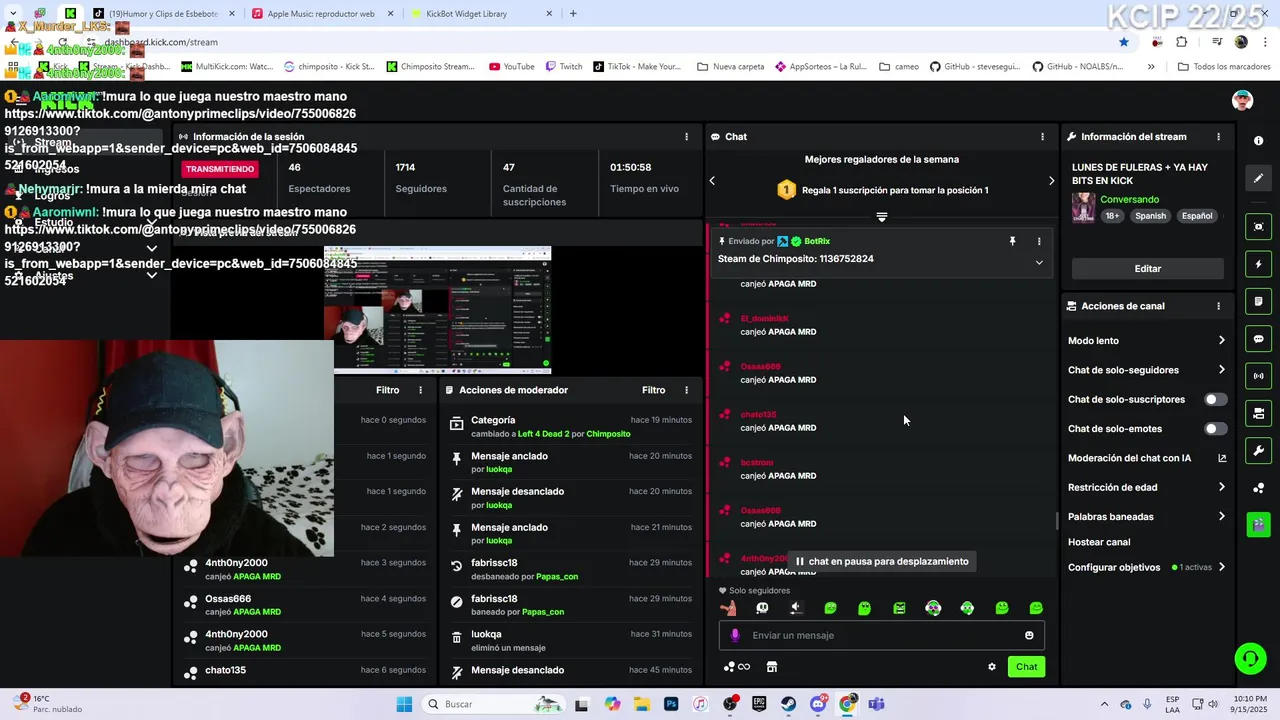Open the lightning bolt sidebar widget

click(1259, 264)
